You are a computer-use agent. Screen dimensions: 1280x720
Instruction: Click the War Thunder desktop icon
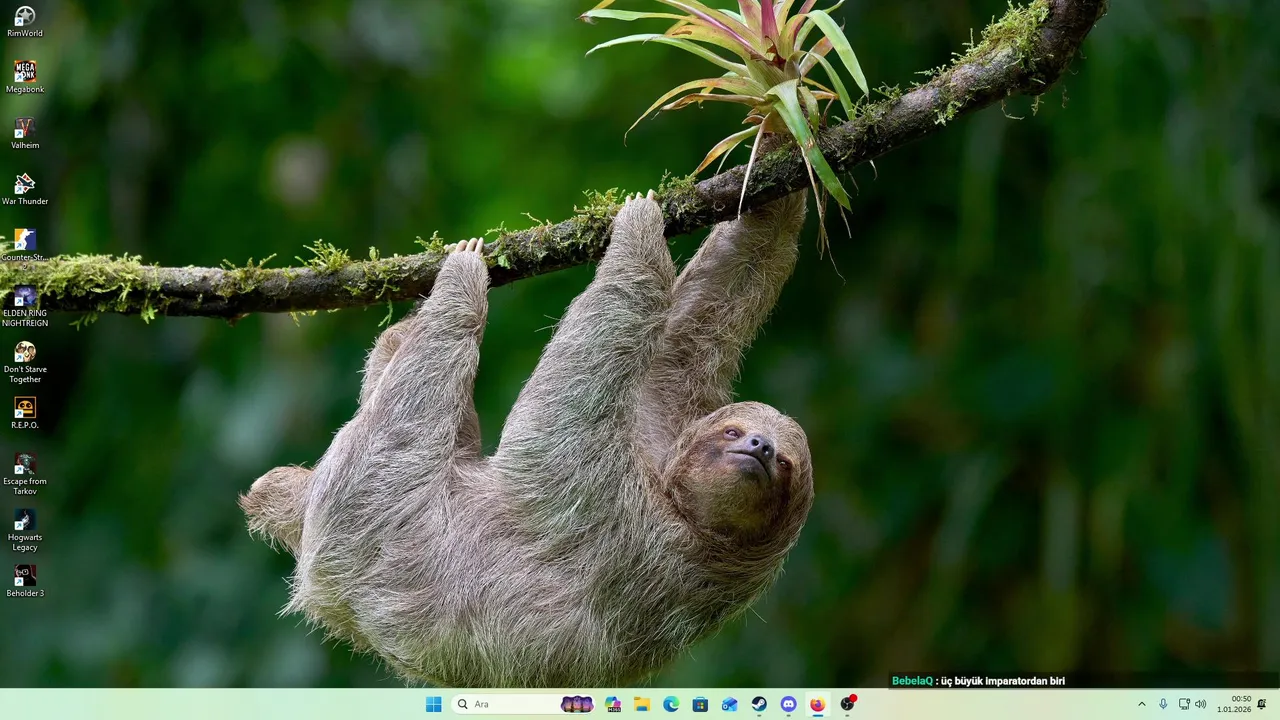pyautogui.click(x=25, y=189)
